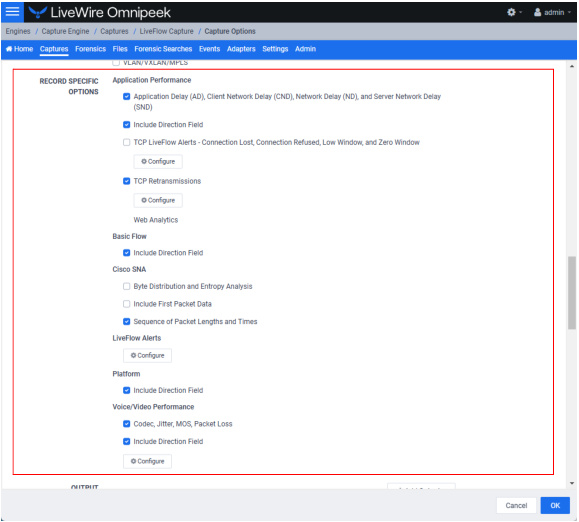Configure TCP LiveFlow Alerts
The width and height of the screenshot is (579, 522).
tap(158, 162)
